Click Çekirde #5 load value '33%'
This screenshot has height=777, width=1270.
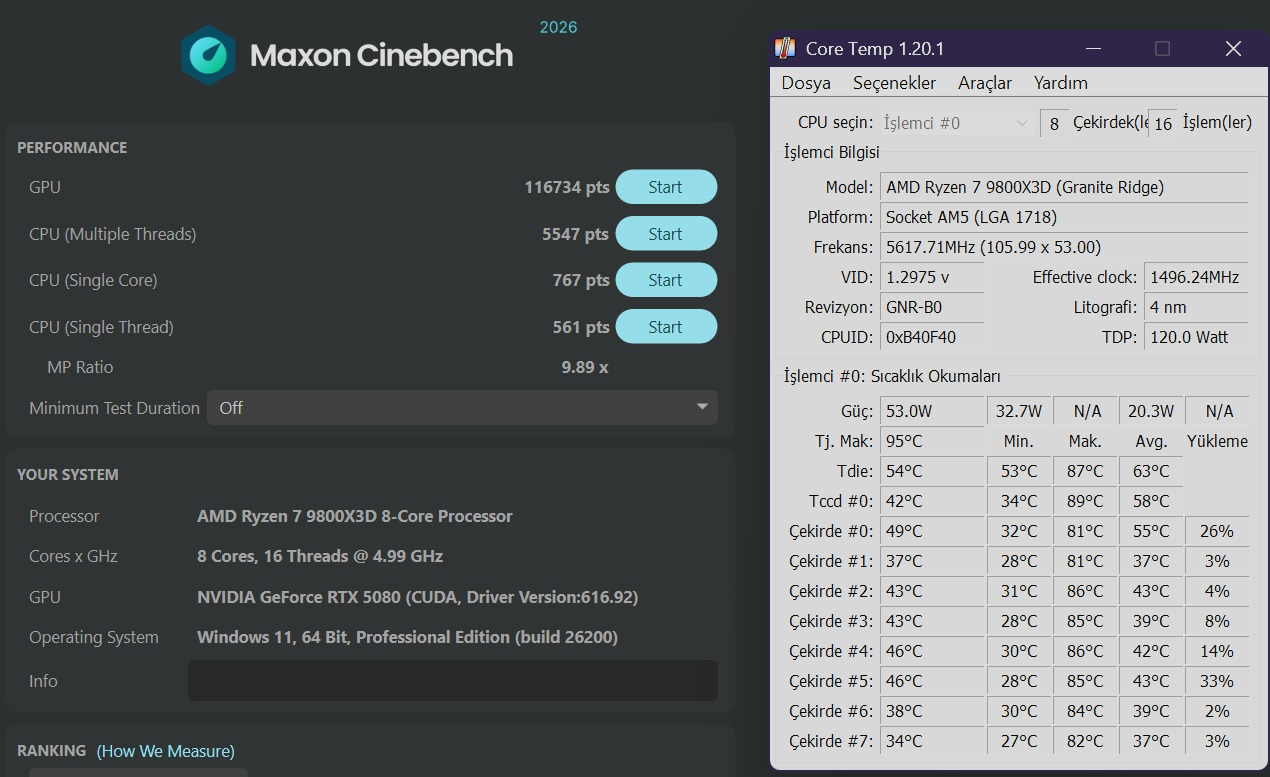pos(1217,681)
